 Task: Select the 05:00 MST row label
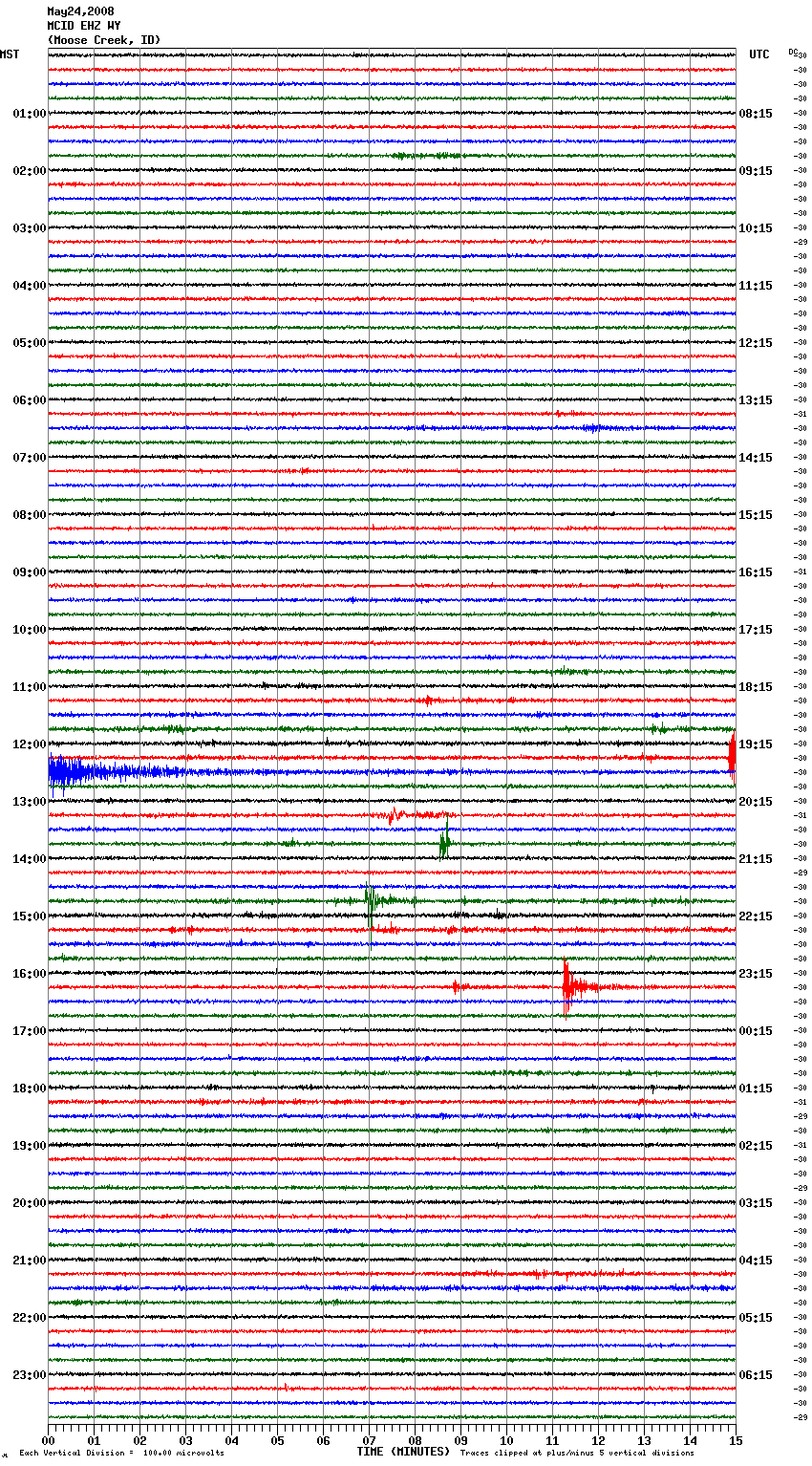[30, 343]
